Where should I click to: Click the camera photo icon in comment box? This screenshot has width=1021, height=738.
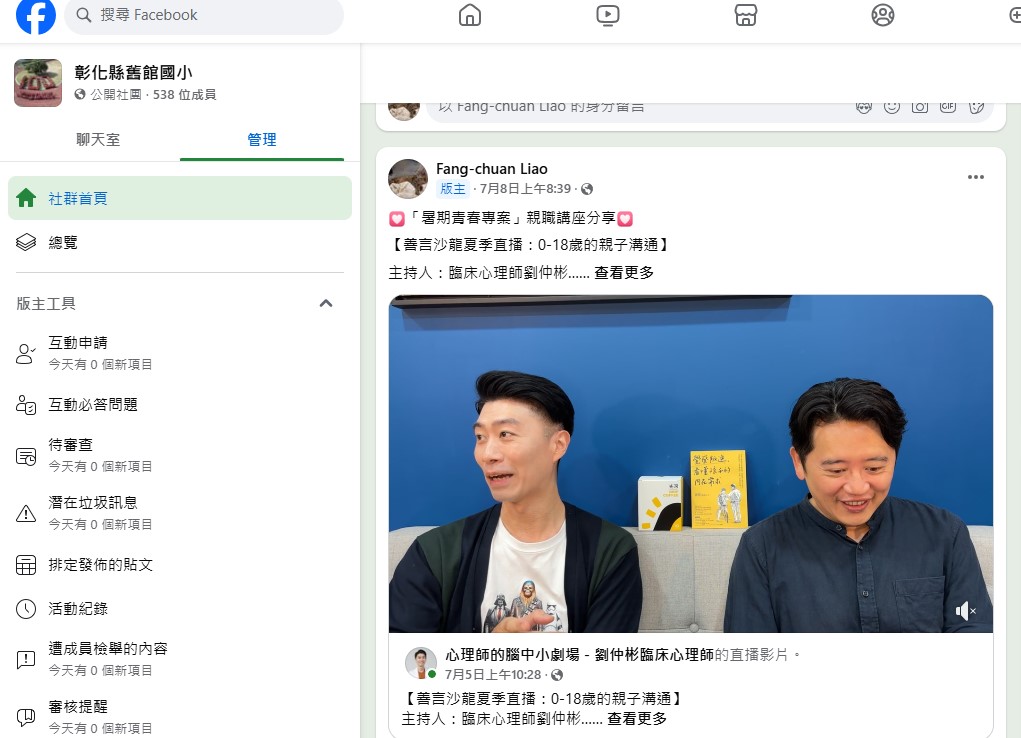tap(919, 107)
